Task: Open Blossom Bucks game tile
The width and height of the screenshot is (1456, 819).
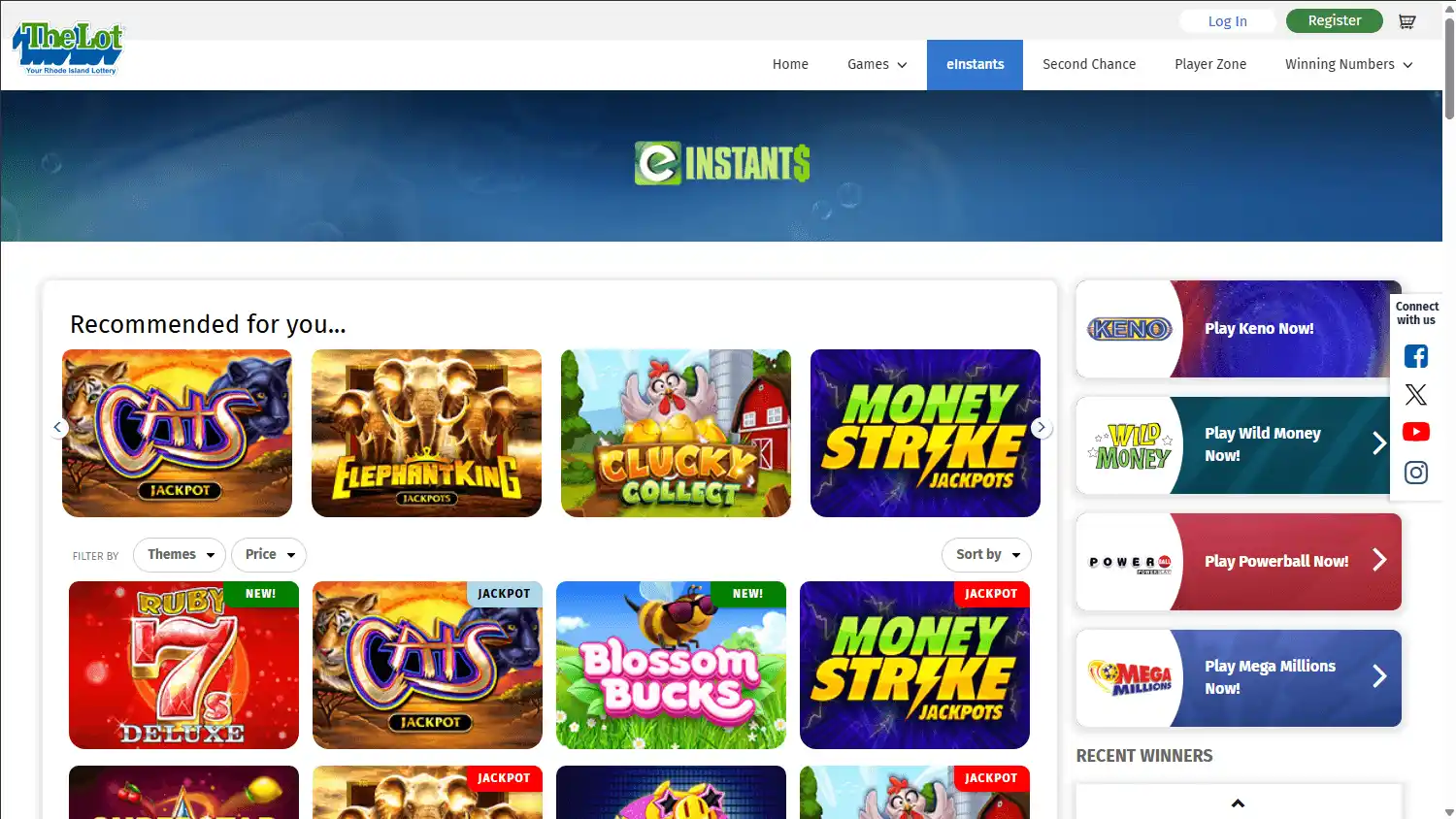Action: (x=671, y=665)
